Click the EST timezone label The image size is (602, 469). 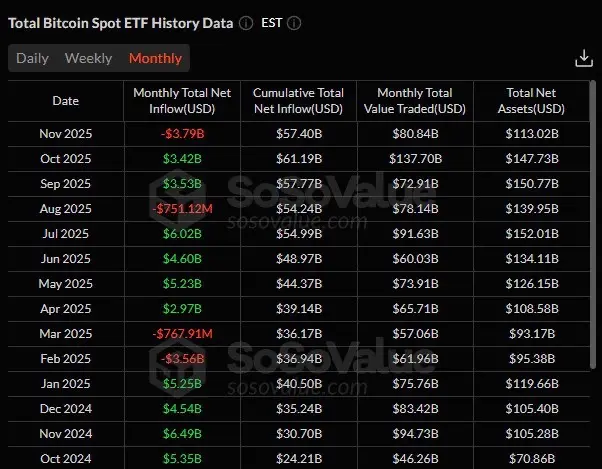272,22
